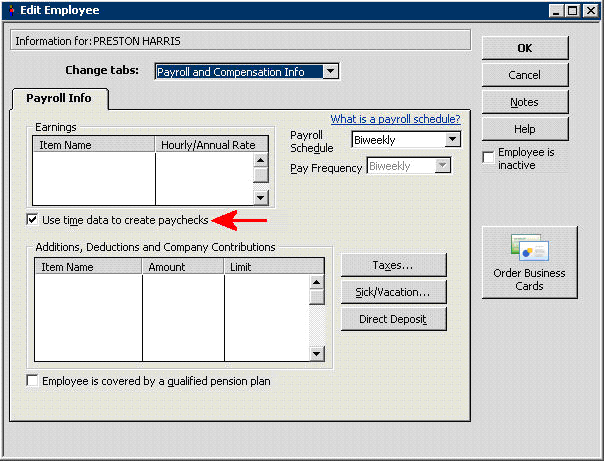The height and width of the screenshot is (461, 604).
Task: Click Earnings table scrollbar thumb
Action: tap(261, 175)
